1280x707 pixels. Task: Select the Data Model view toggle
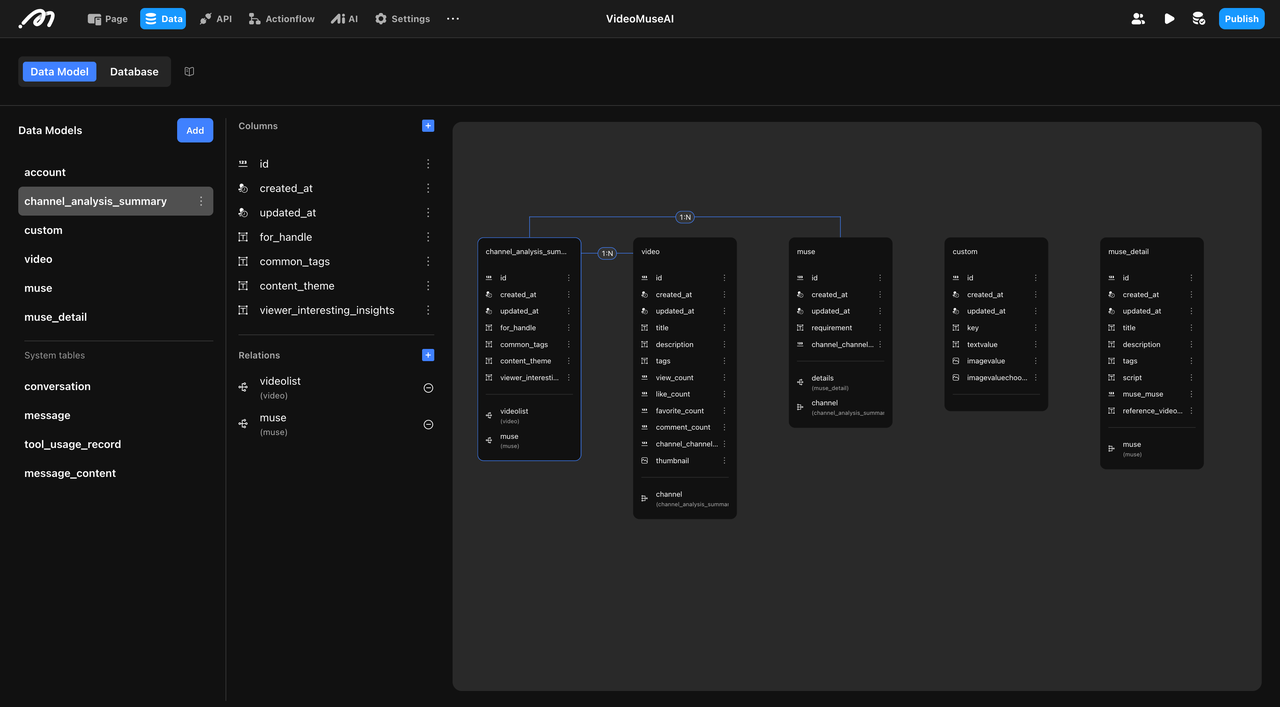click(59, 72)
